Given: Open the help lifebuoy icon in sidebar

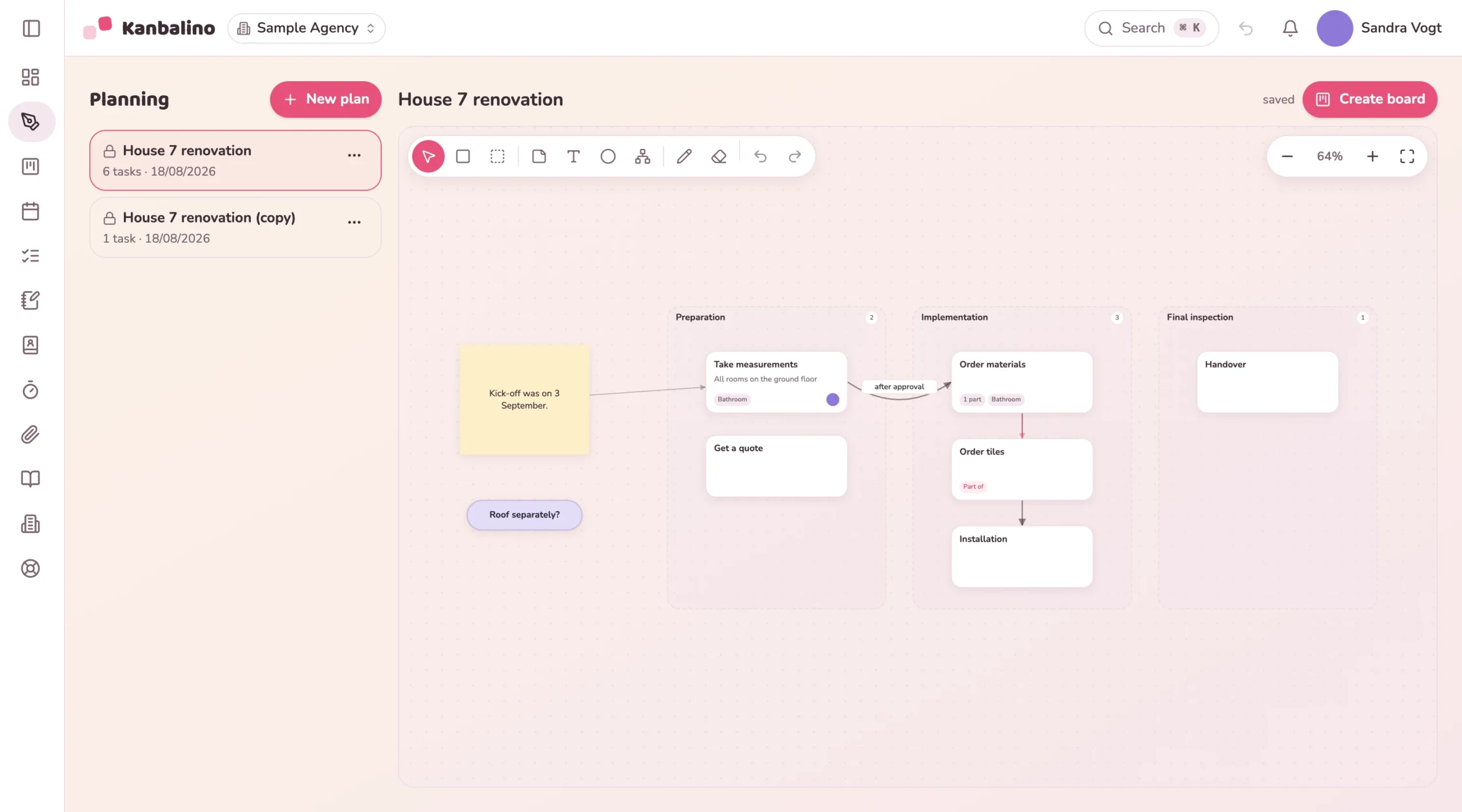Looking at the screenshot, I should pos(30,569).
